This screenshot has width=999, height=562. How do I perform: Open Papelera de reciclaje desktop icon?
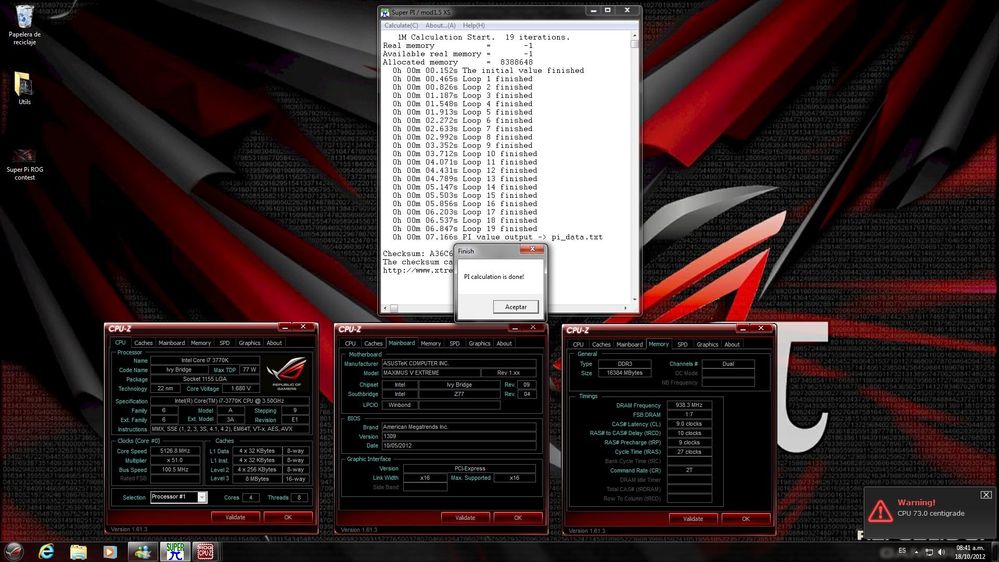click(24, 24)
